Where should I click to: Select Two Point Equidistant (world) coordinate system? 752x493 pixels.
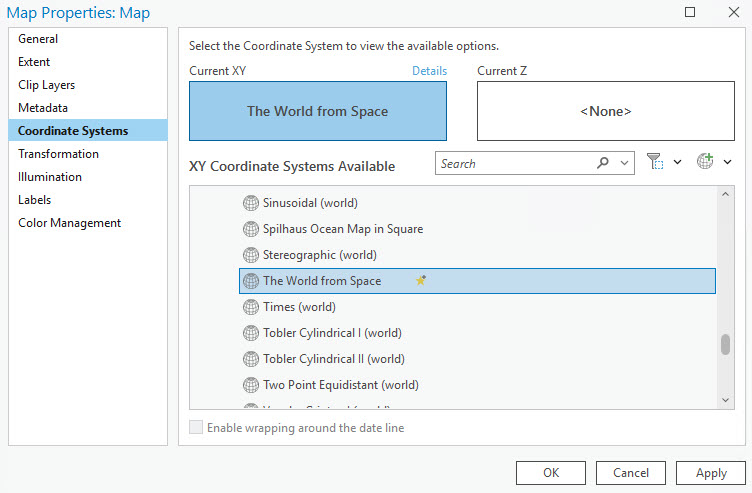[x=340, y=385]
